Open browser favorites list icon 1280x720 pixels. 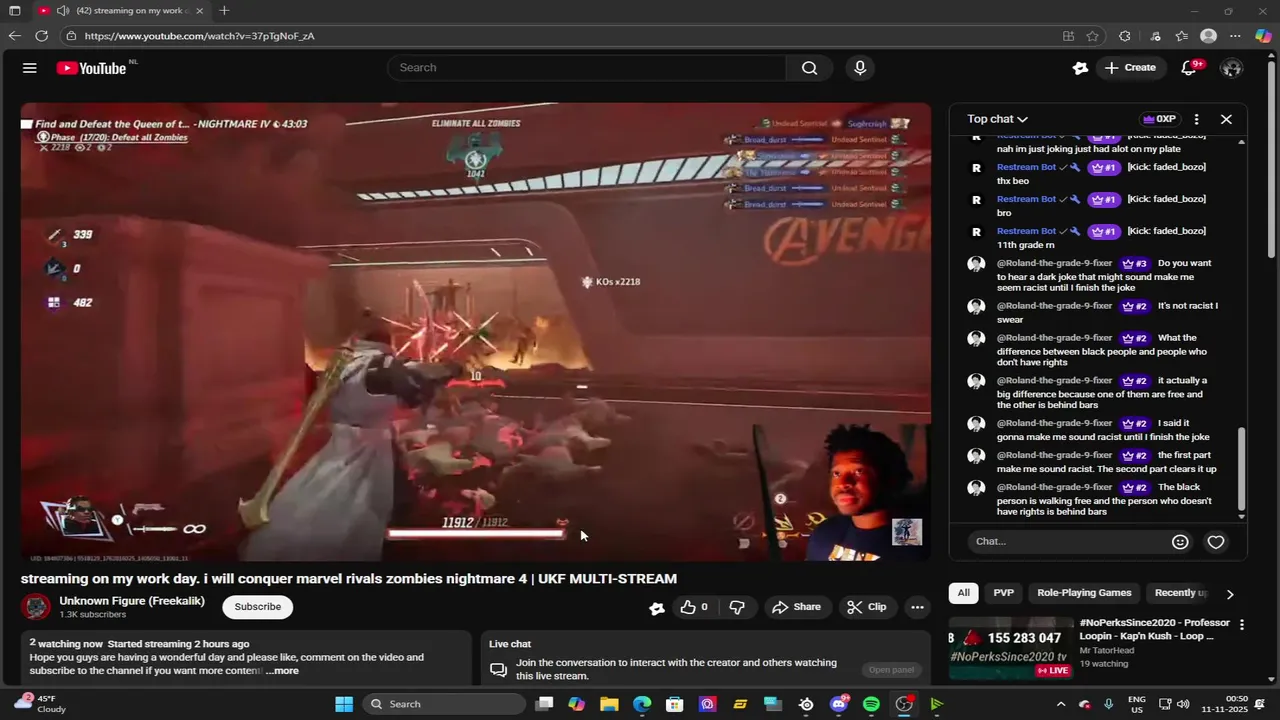tap(1182, 36)
